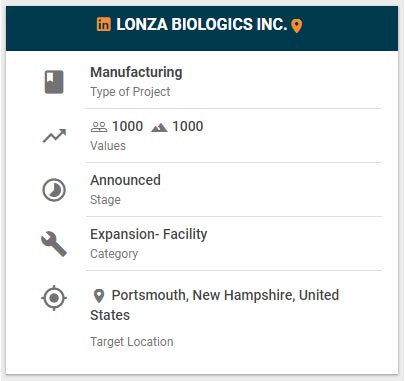Click the gray pin before Portsmouth
This screenshot has width=405, height=381.
99,296
